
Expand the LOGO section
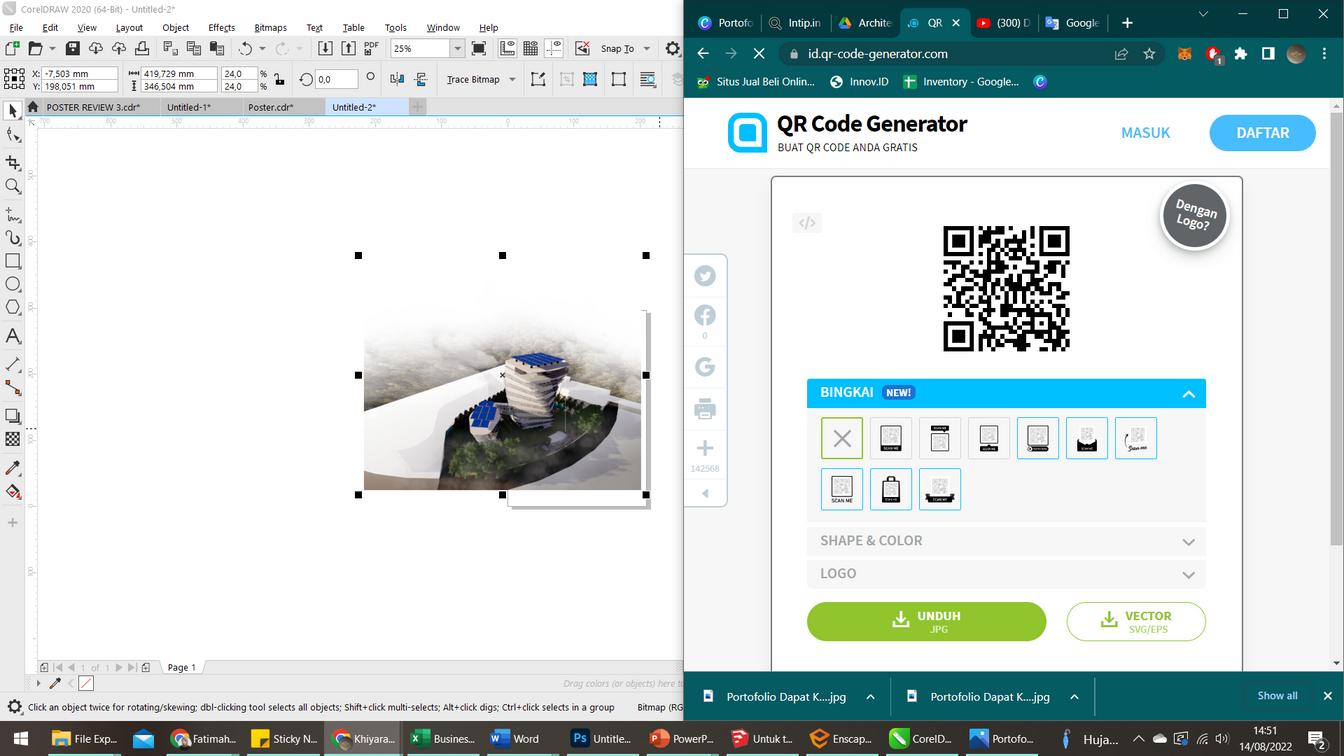pos(1006,574)
